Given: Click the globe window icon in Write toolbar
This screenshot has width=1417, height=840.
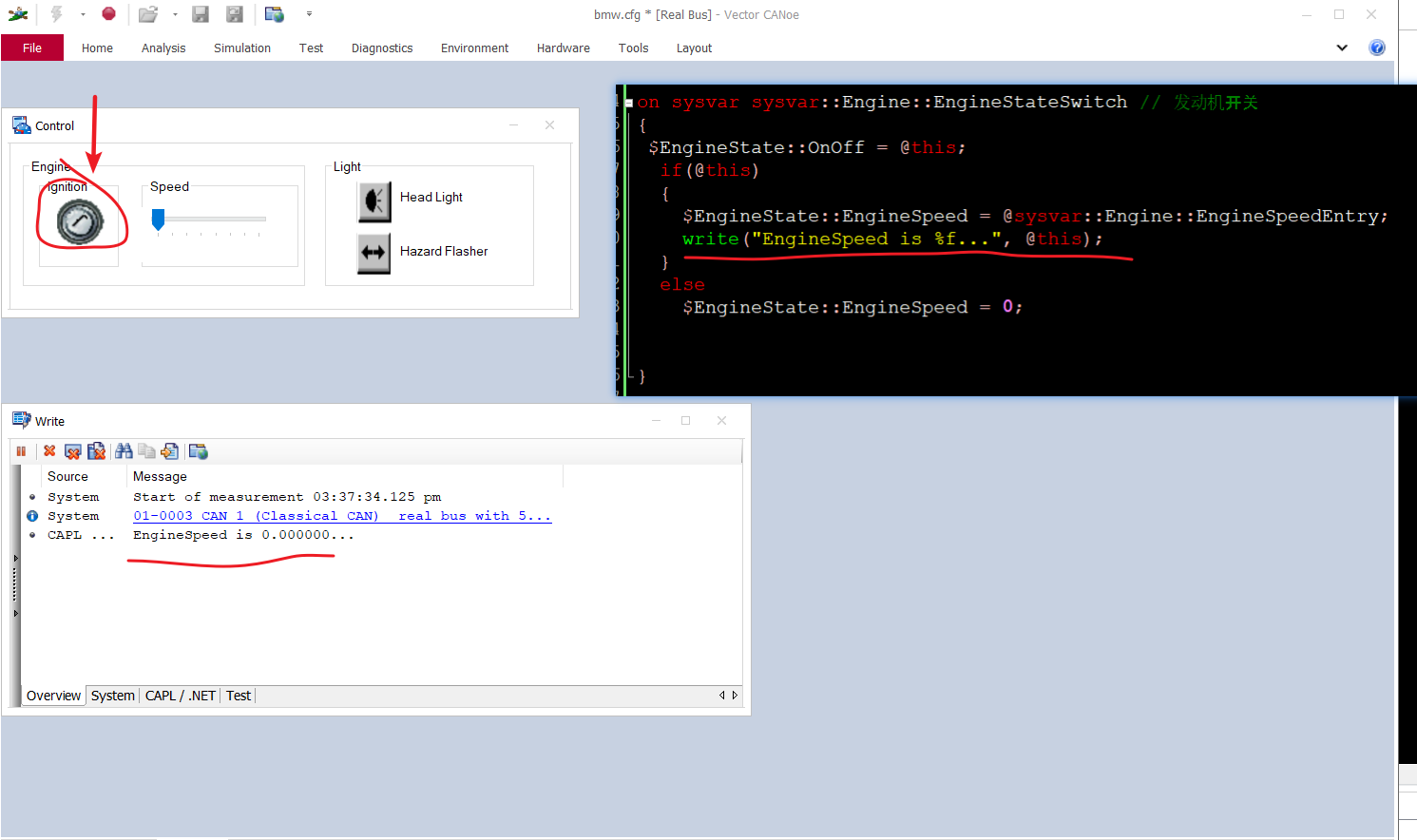Looking at the screenshot, I should [x=198, y=451].
